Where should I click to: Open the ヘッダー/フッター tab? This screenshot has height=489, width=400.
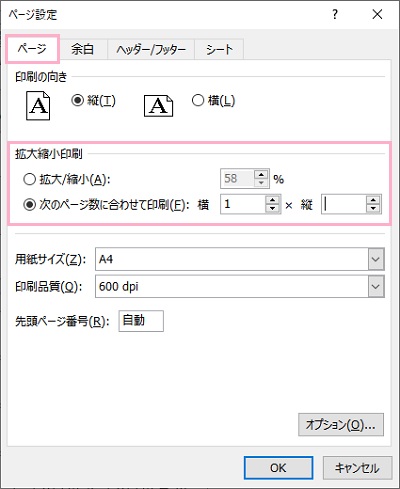pyautogui.click(x=151, y=49)
